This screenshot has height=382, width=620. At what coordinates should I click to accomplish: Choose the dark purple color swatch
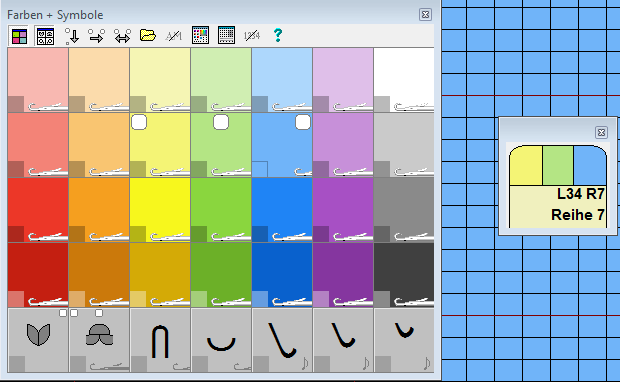click(x=343, y=274)
